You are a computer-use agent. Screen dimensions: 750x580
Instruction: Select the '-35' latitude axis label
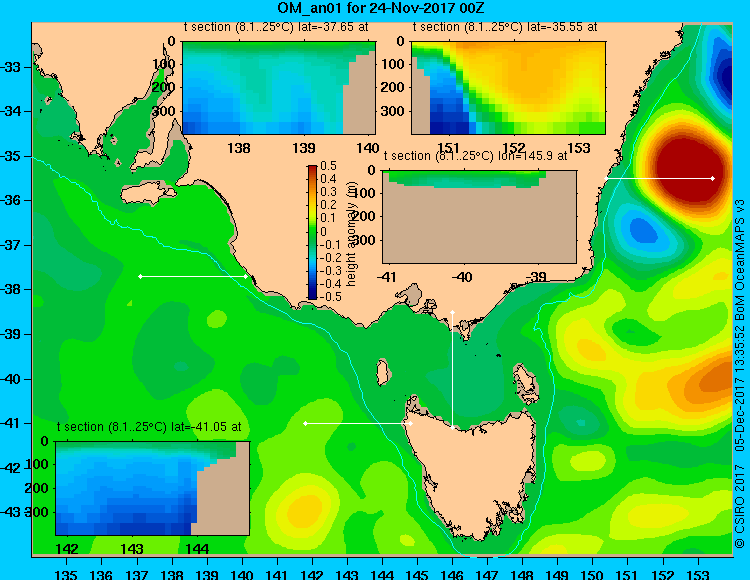click(x=11, y=156)
